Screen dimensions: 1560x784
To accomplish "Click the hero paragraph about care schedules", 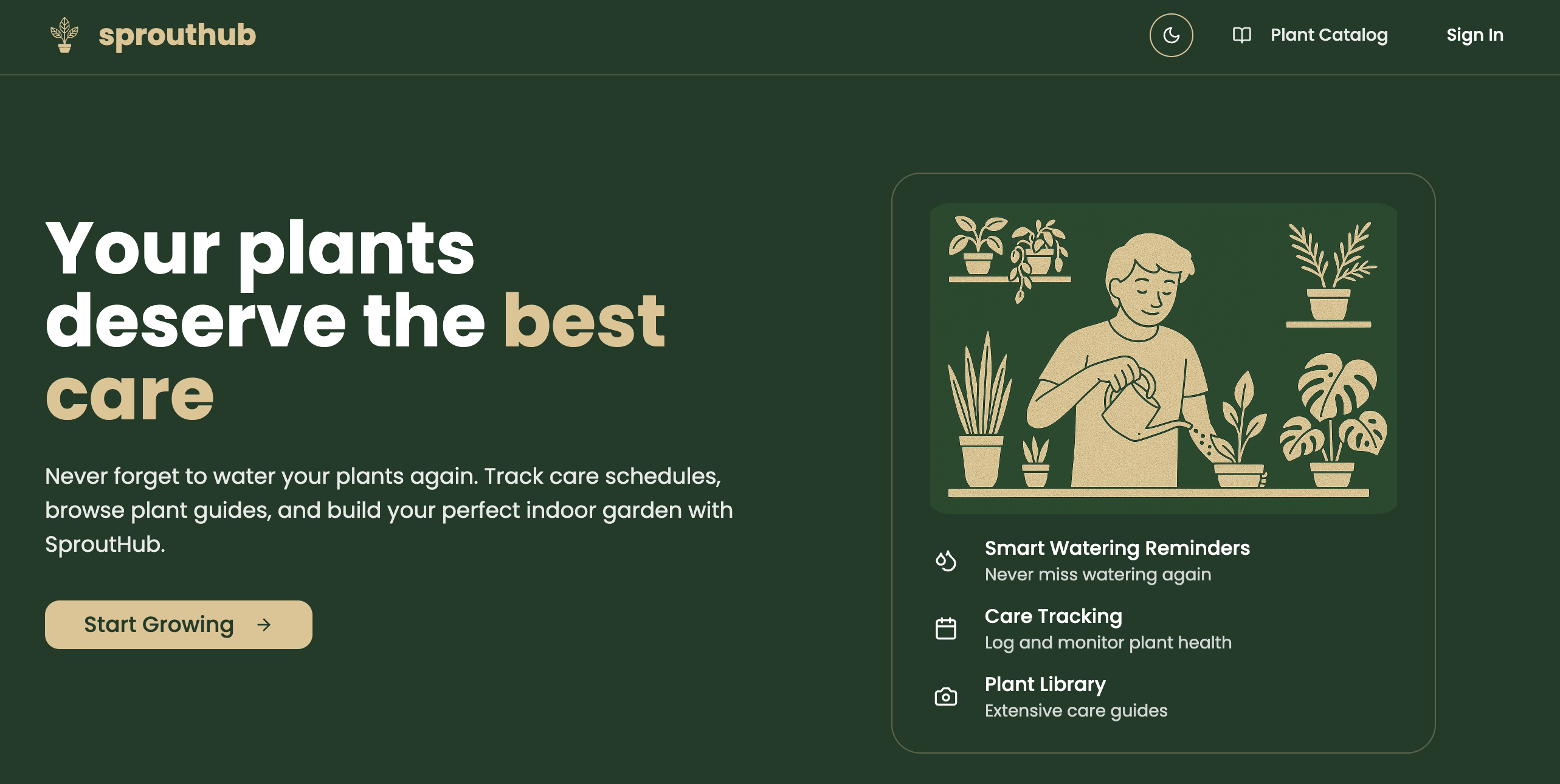I will coord(389,511).
